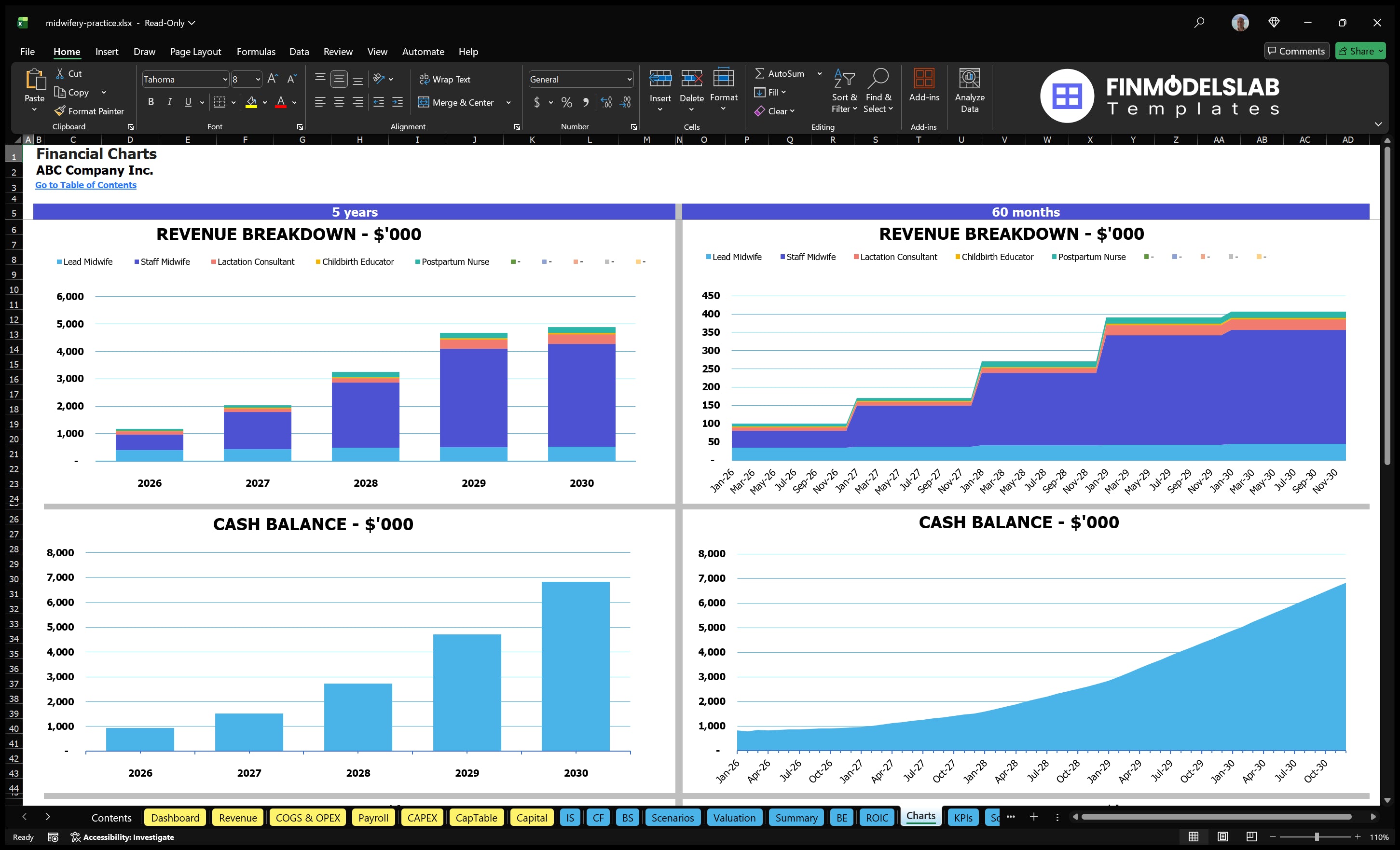Follow the Go to Table of Contents link
The height and width of the screenshot is (850, 1400).
click(86, 185)
